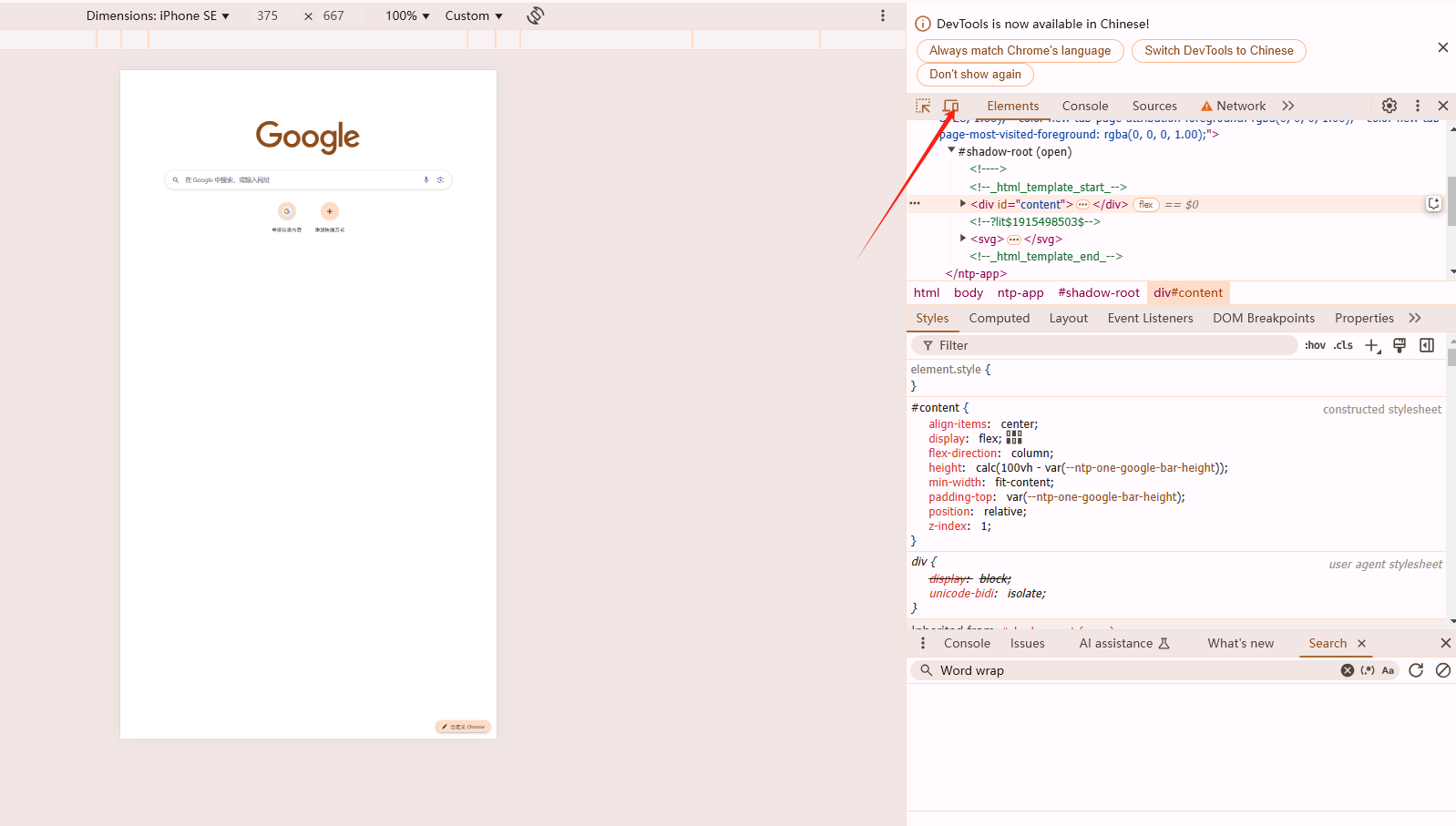Image resolution: width=1456 pixels, height=826 pixels.
Task: Open the Custom throttling dropdown
Action: (474, 15)
